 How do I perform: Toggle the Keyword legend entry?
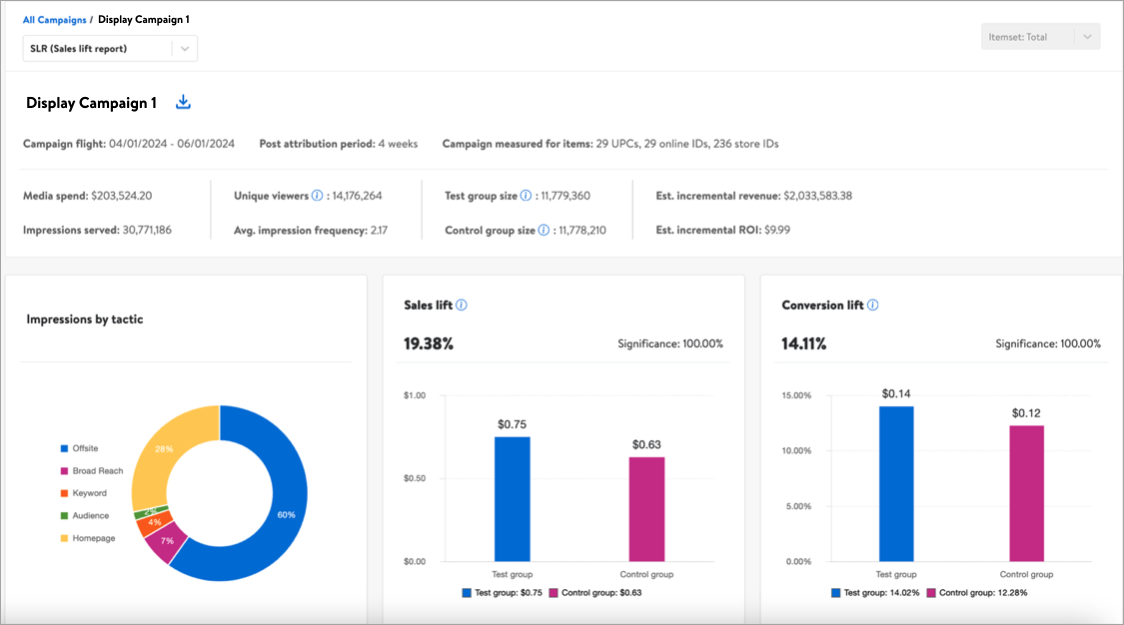pos(88,493)
